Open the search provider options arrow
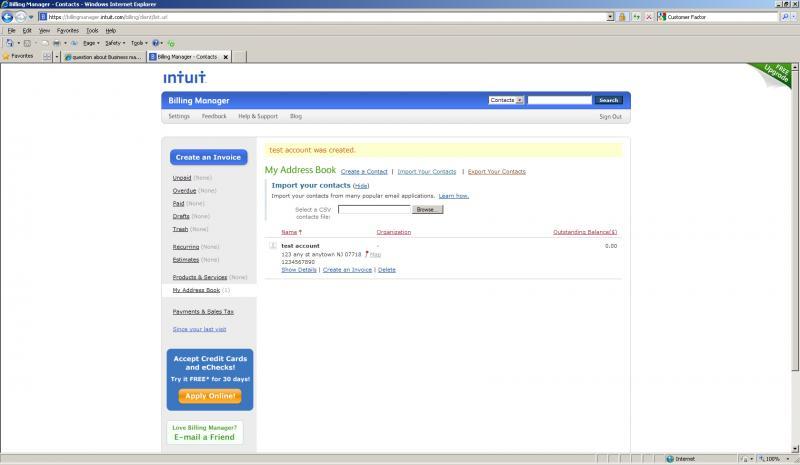This screenshot has width=800, height=465. (794, 17)
